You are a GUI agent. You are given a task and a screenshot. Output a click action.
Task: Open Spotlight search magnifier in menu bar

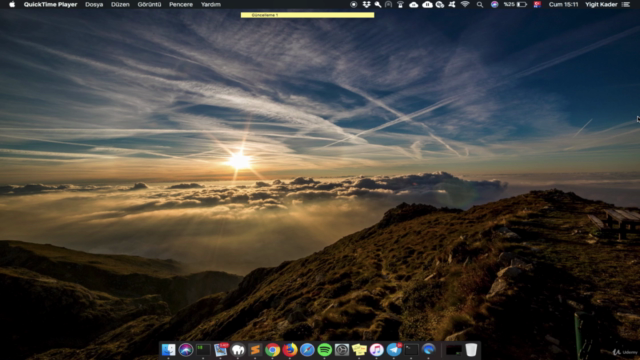(480, 4)
